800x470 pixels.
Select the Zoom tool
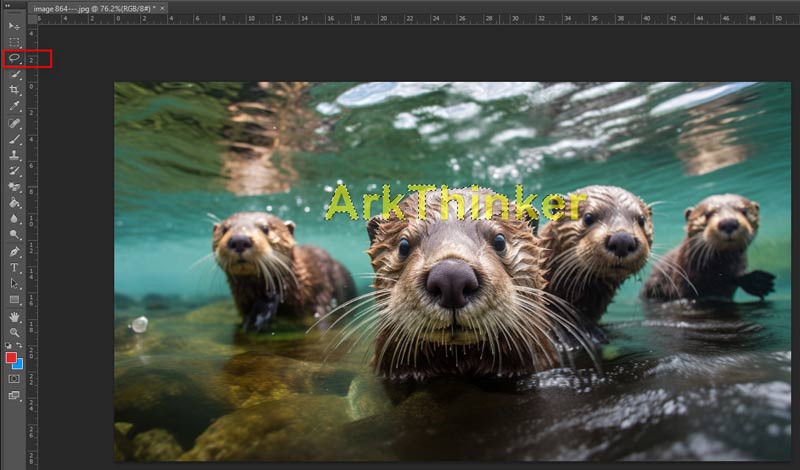[x=14, y=333]
